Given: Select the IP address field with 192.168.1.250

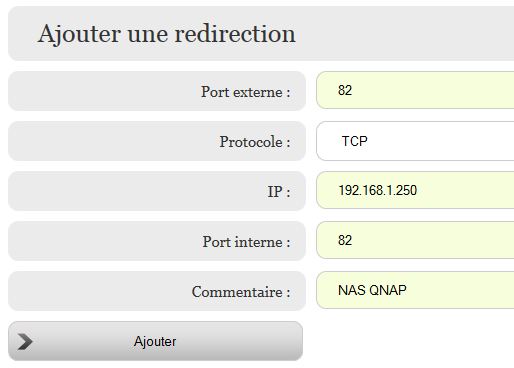Looking at the screenshot, I should pos(415,190).
